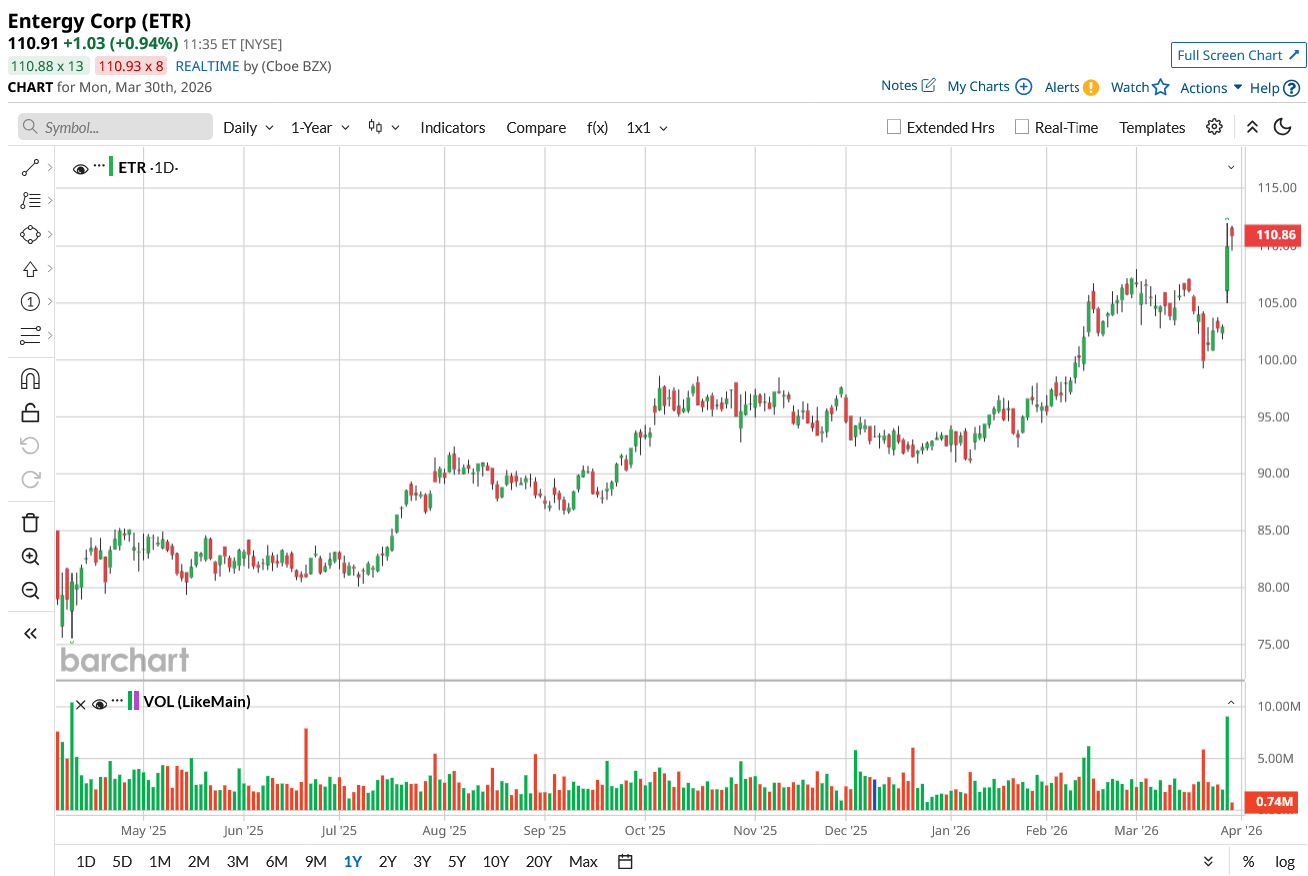
Task: Click the Symbol search field
Action: tap(115, 127)
